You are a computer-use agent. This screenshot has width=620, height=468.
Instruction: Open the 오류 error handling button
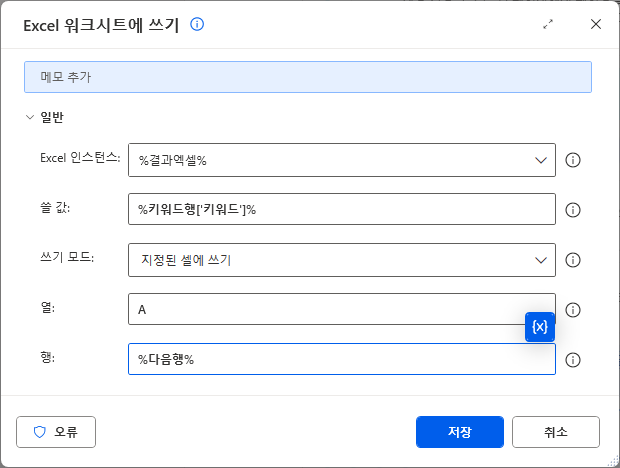coord(56,432)
